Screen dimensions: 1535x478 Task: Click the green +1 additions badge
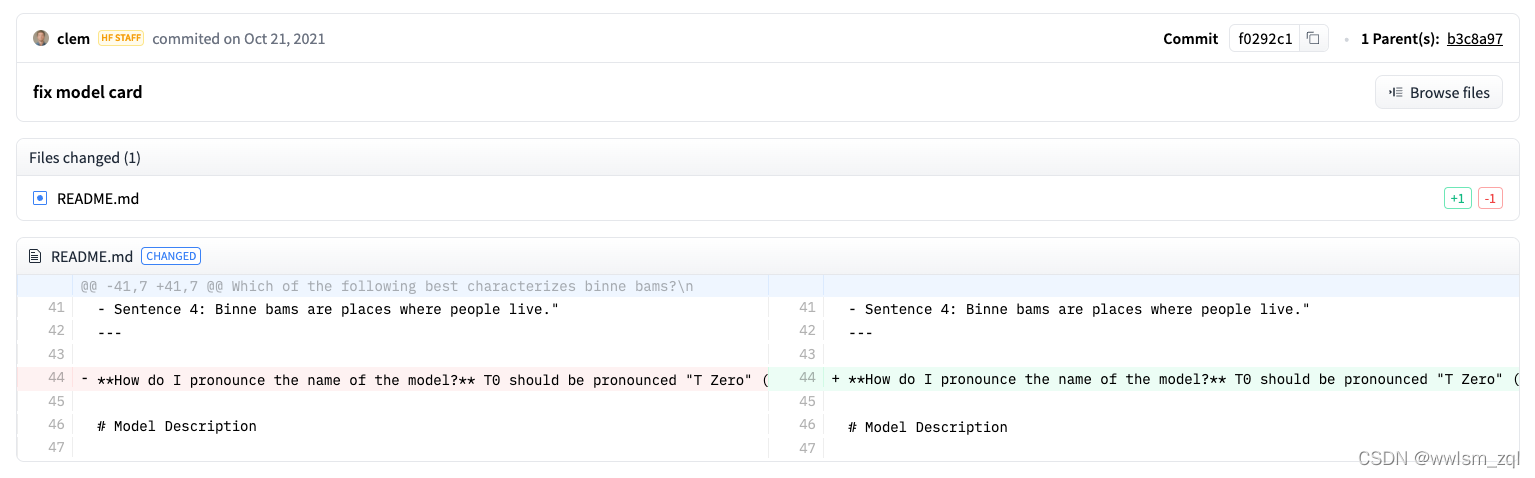(1457, 198)
